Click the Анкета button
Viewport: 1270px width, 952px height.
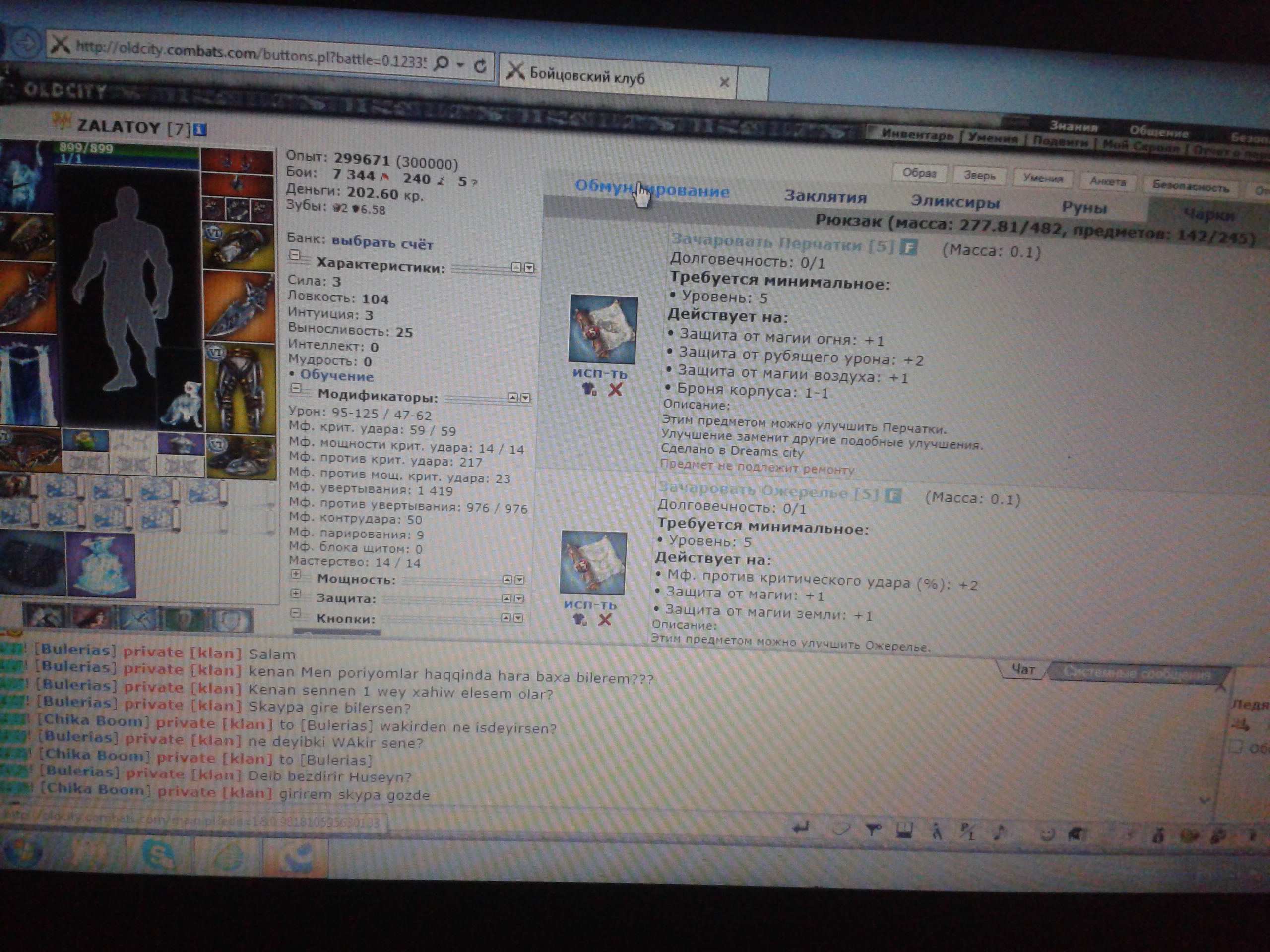coord(1107,182)
